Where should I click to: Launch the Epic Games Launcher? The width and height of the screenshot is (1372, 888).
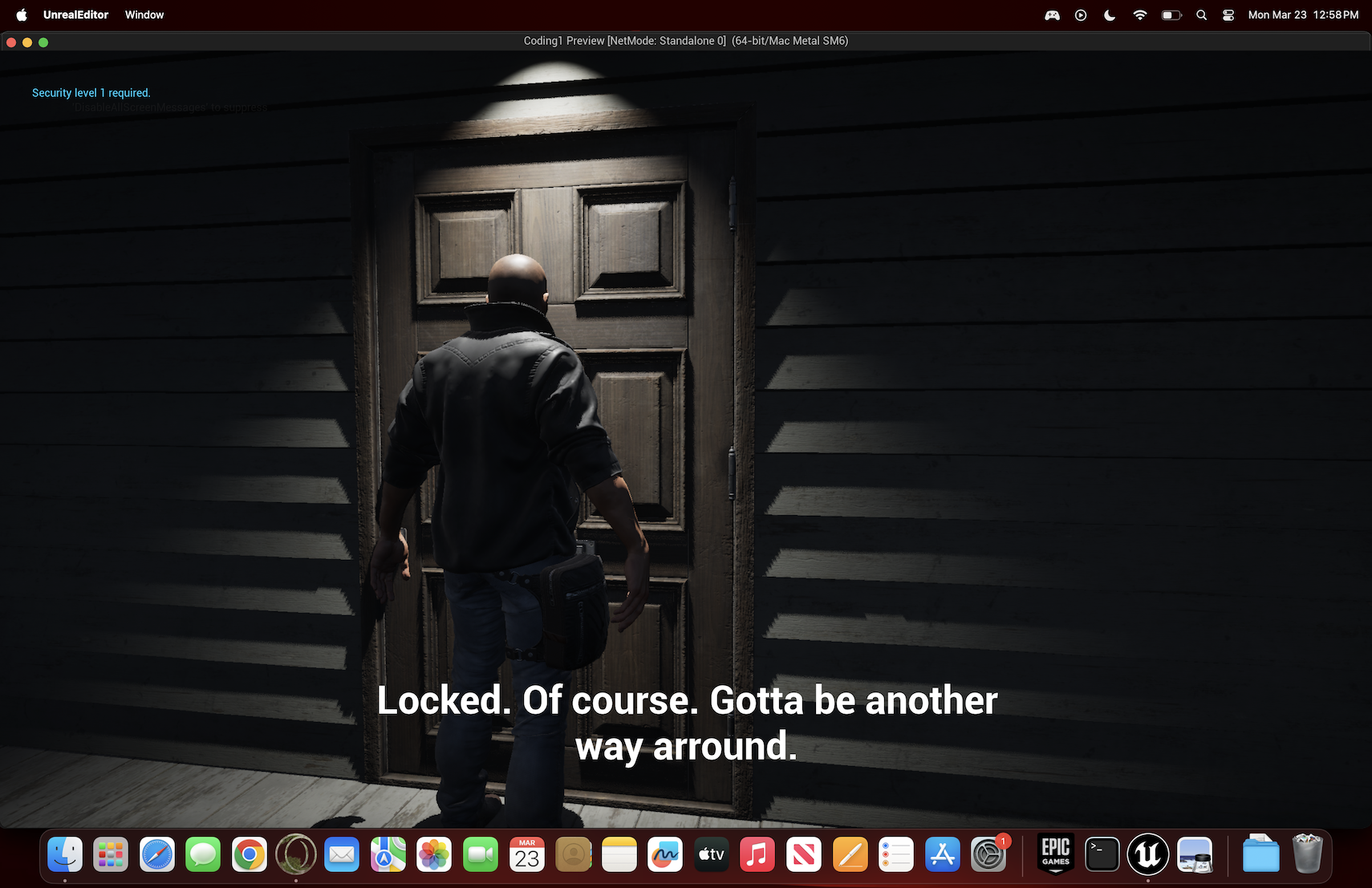tap(1056, 855)
